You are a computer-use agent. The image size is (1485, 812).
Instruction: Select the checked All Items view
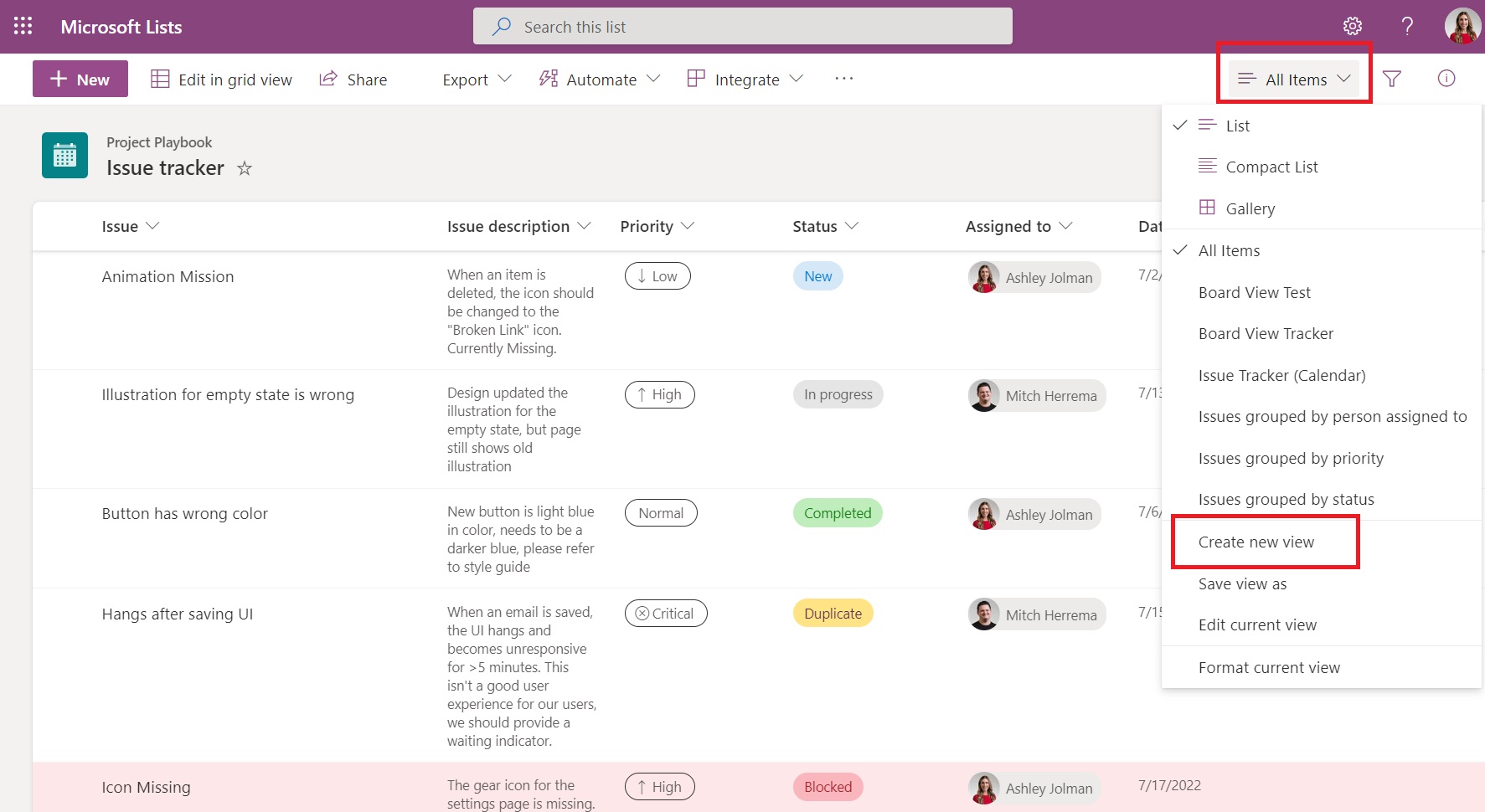1322,250
